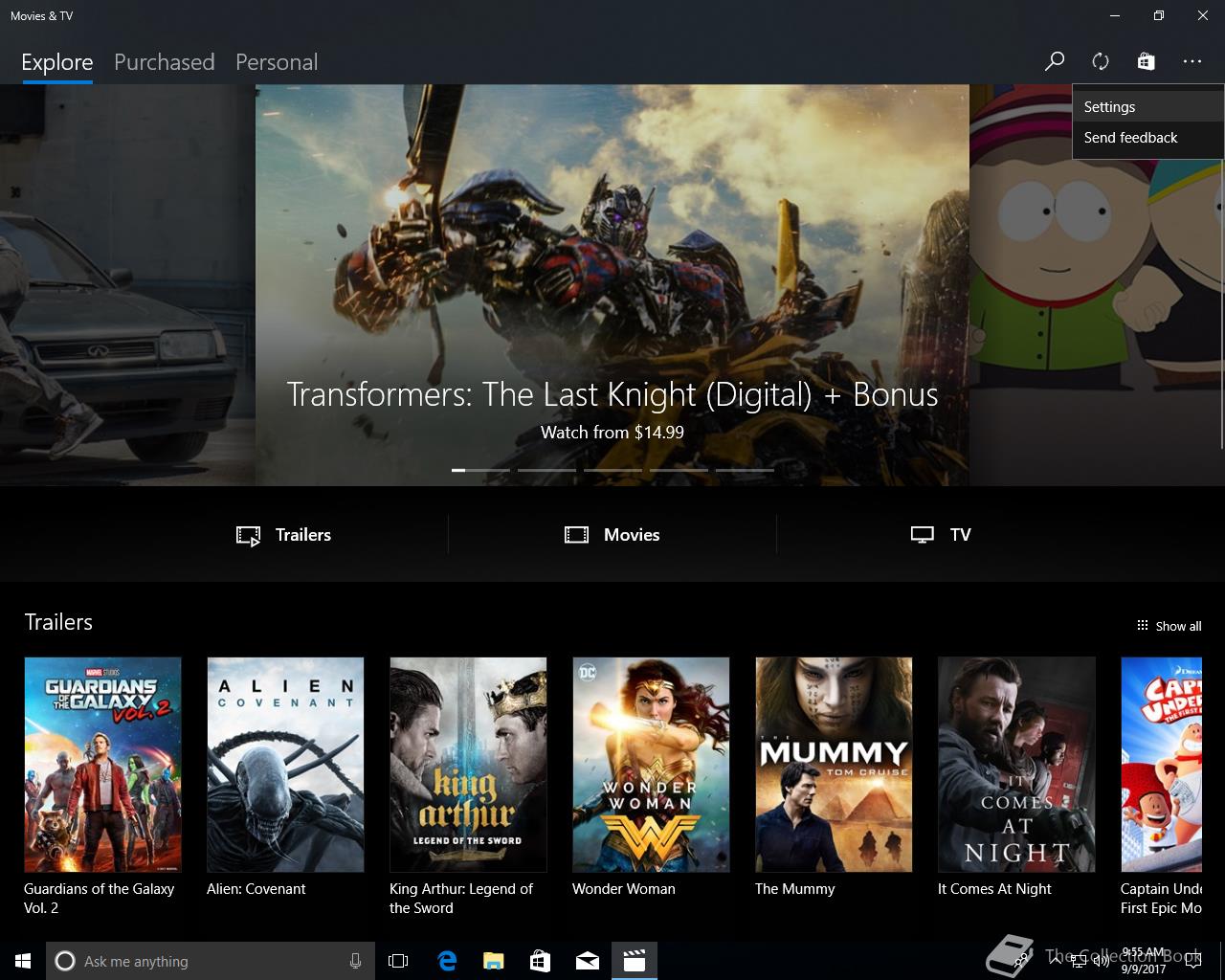Open the Windows Start button
Screen dimensions: 1225x980
click(23, 961)
